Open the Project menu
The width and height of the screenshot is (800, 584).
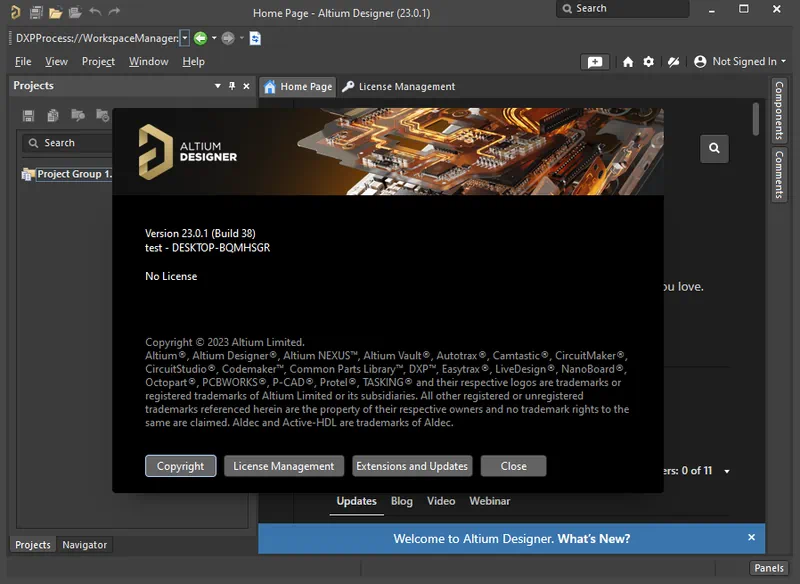pos(98,62)
